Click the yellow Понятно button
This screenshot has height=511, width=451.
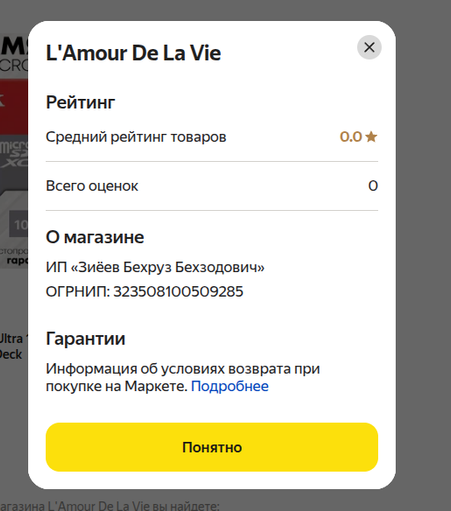coord(212,447)
